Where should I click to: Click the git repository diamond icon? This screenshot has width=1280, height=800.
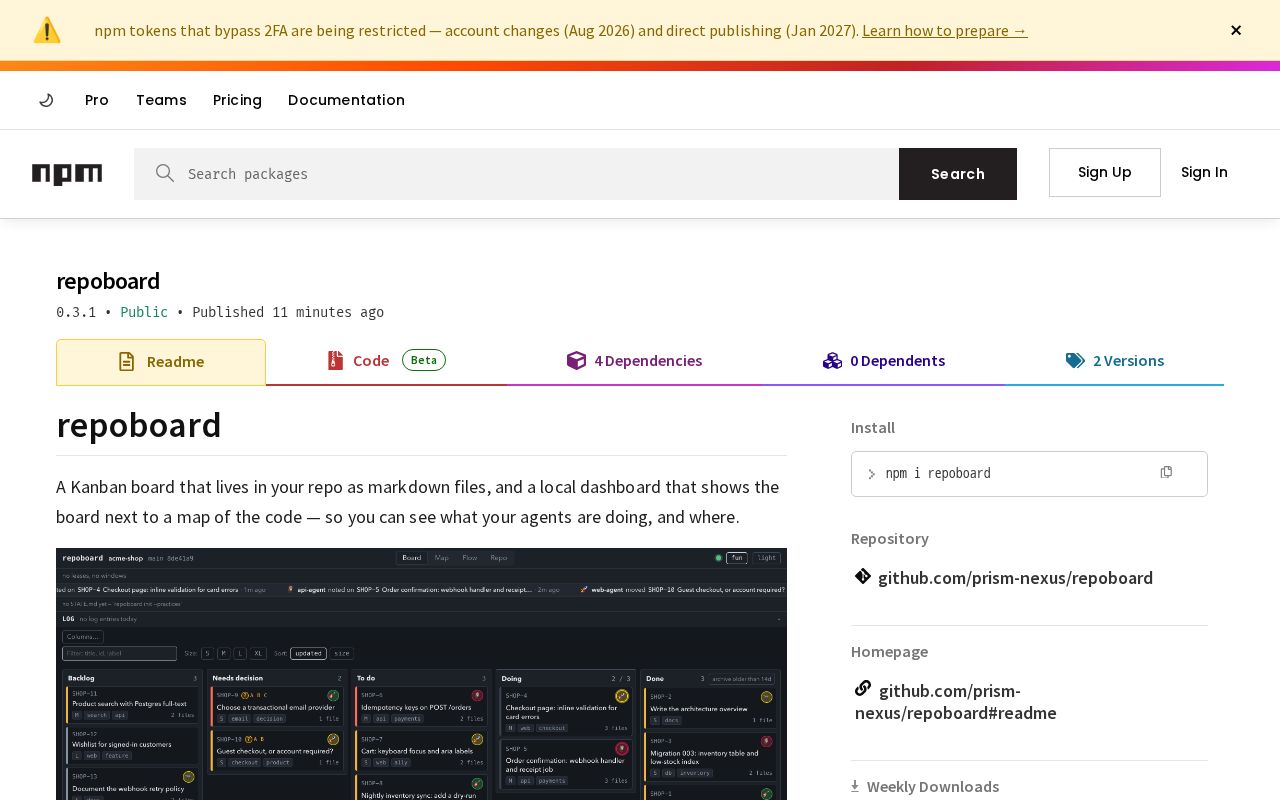pos(863,576)
